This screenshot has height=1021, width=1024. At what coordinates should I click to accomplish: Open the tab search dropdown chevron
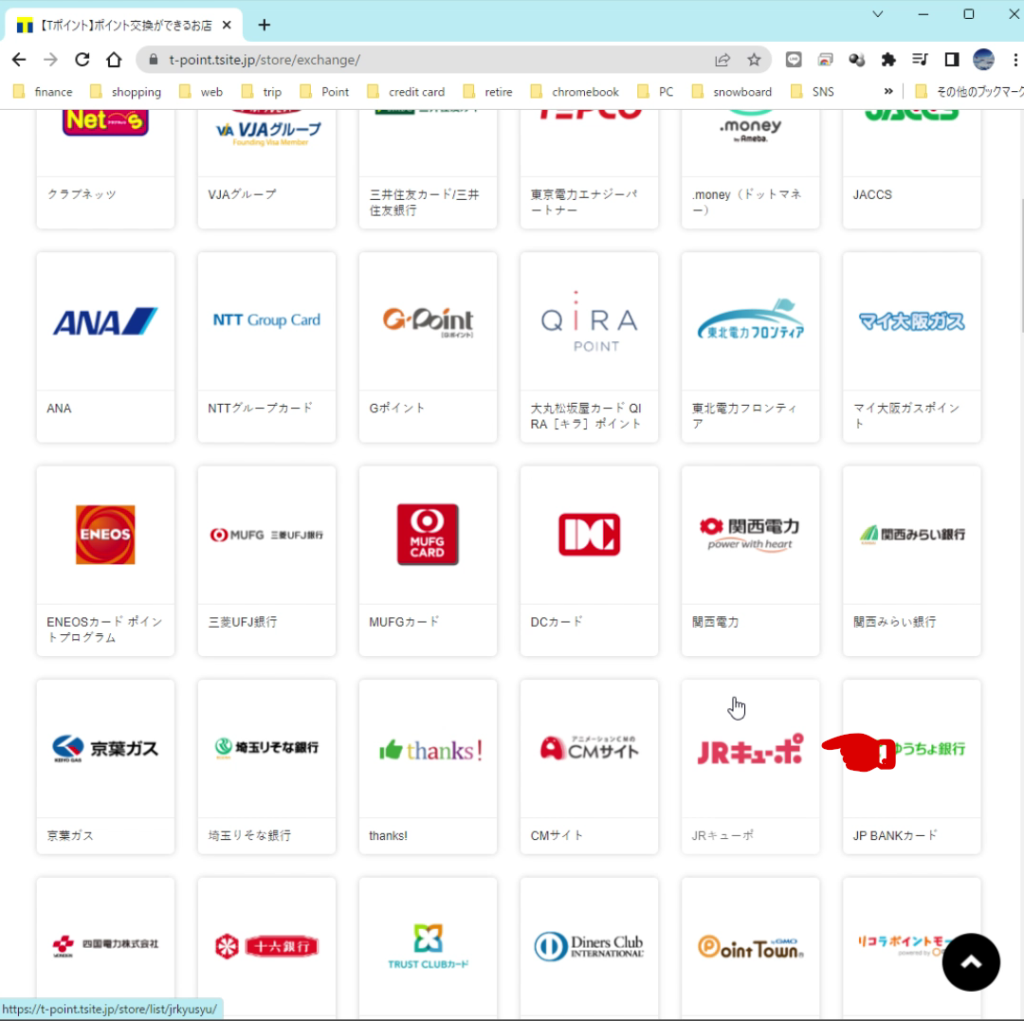[878, 14]
